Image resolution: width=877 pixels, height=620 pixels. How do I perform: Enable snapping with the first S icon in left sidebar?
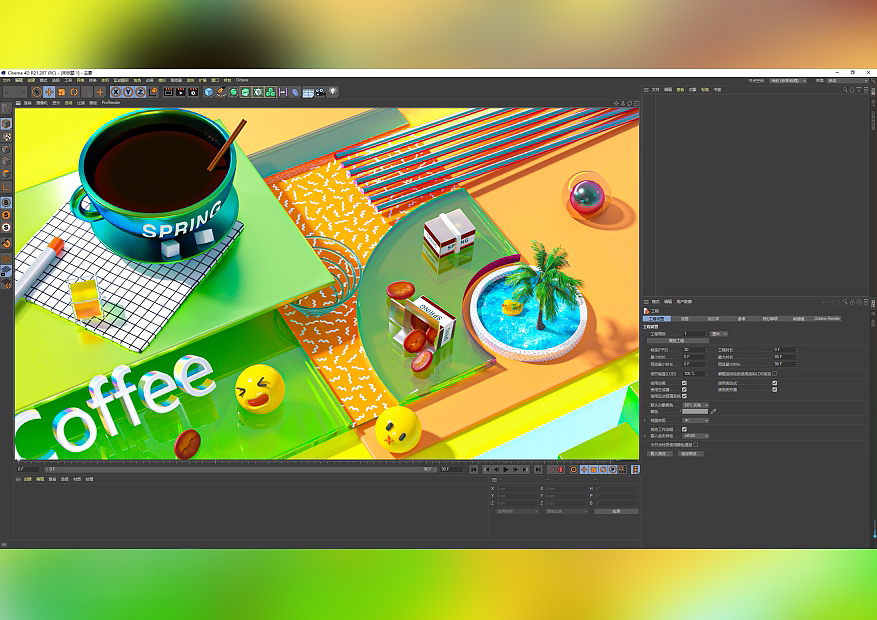(x=6, y=202)
